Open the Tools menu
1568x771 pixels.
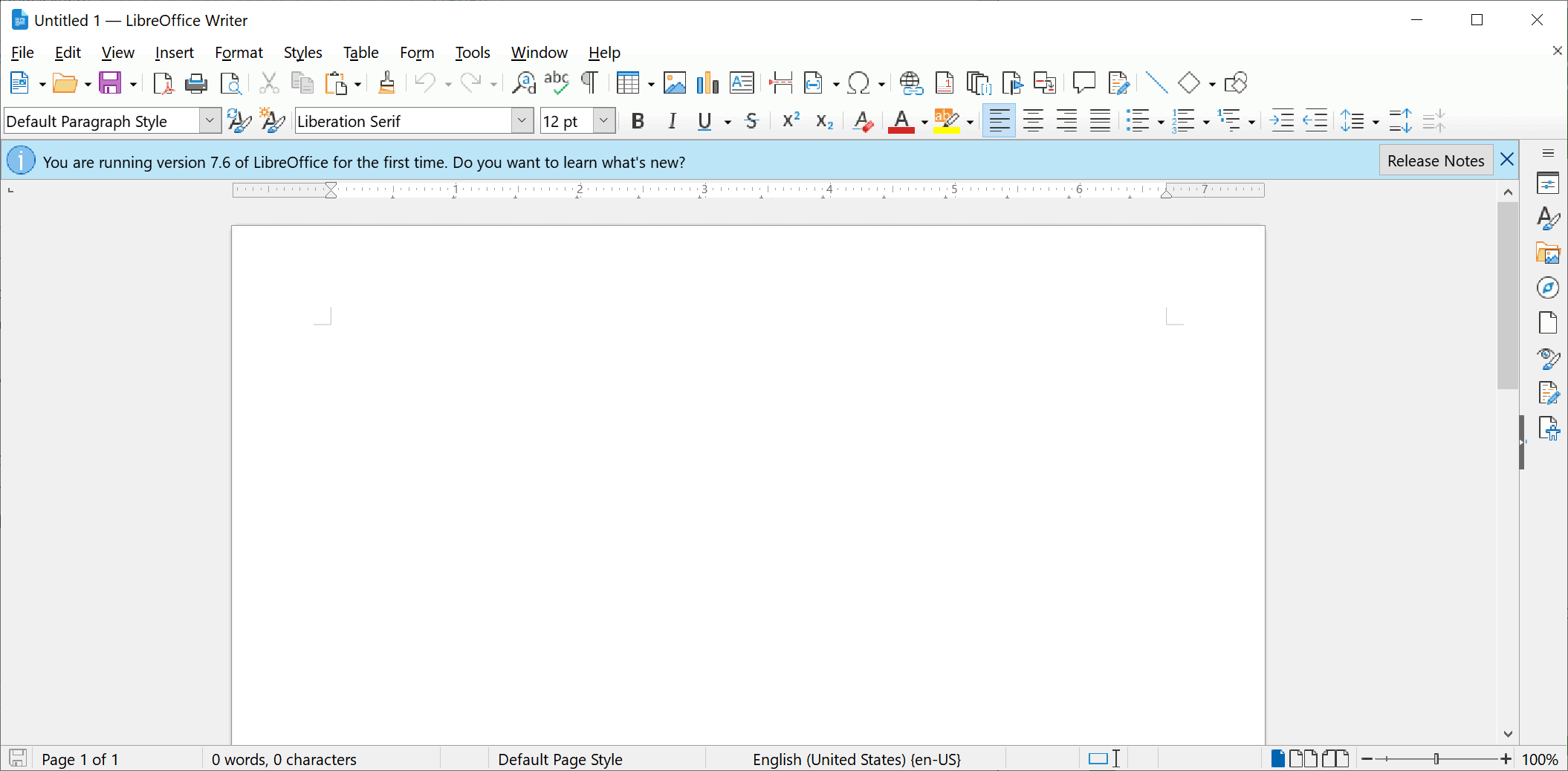(x=472, y=53)
